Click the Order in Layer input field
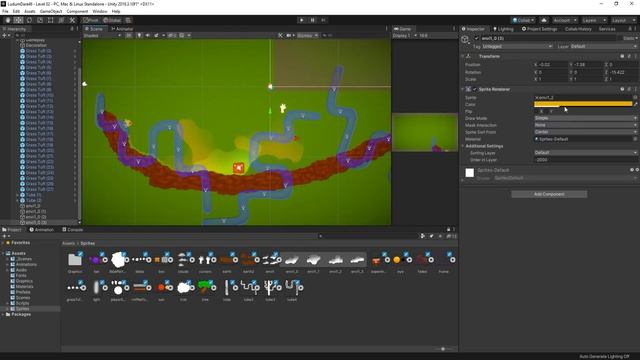This screenshot has width=640, height=360. pyautogui.click(x=586, y=160)
